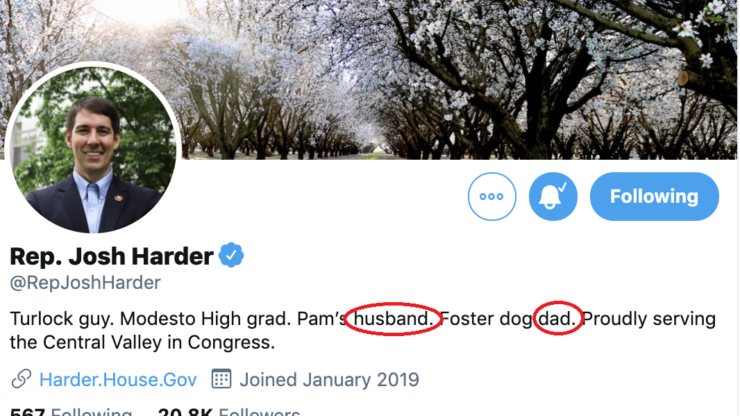Click the blue verified checkmark badge
Viewport: 740px width, 416px height.
coord(232,255)
